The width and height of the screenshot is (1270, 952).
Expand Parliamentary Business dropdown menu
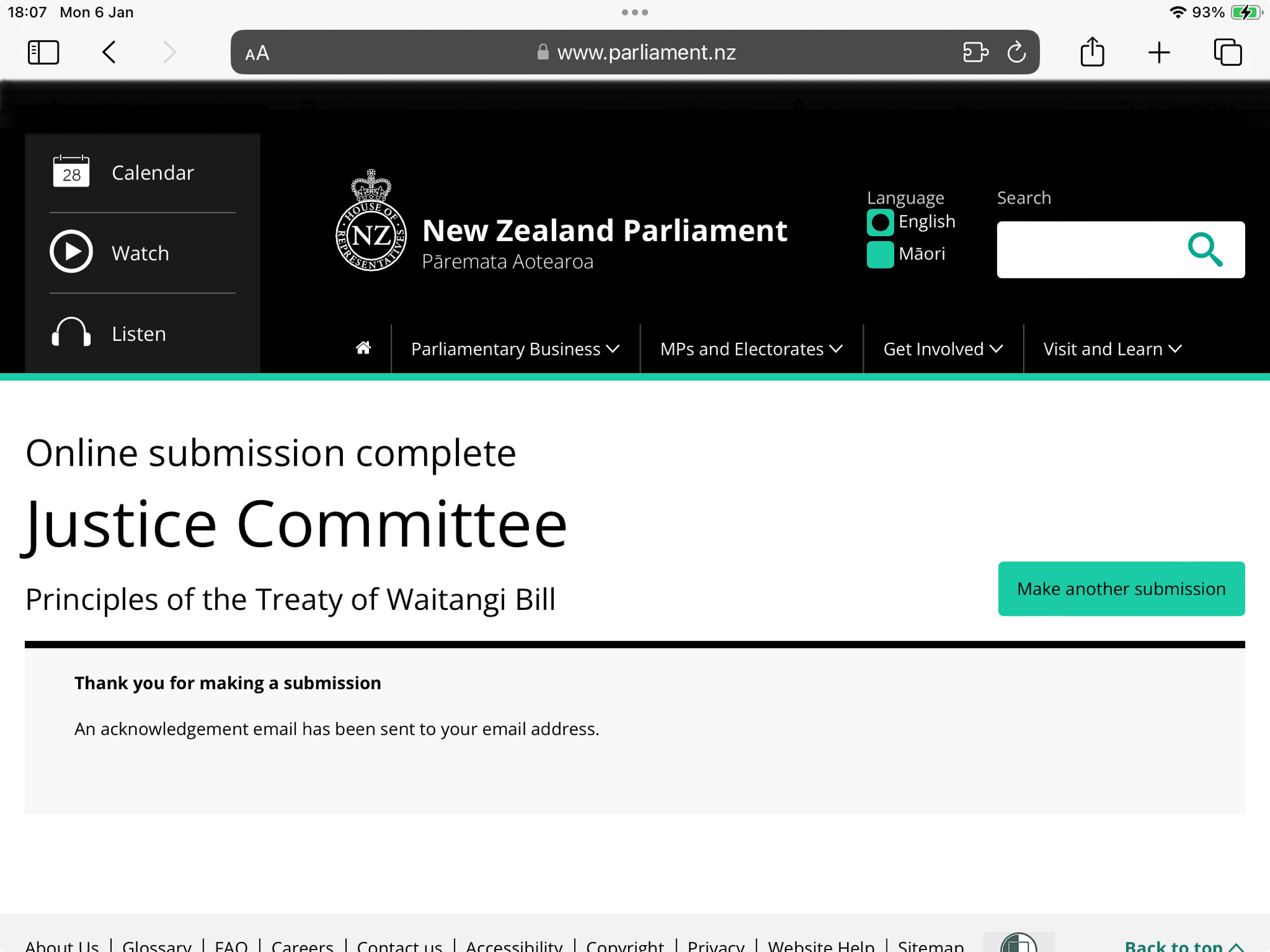click(x=515, y=349)
